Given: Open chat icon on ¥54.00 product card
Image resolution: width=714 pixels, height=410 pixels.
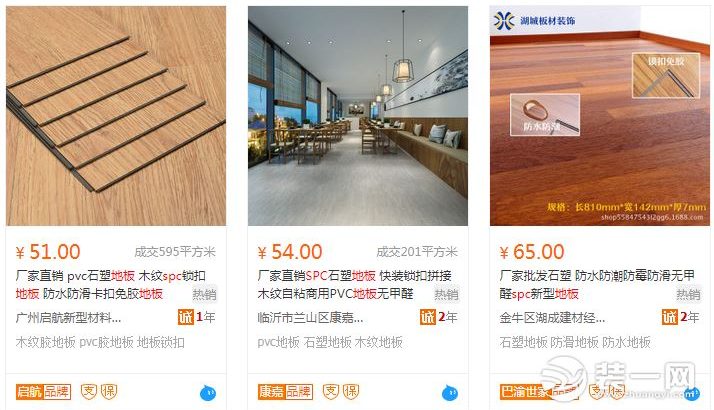Looking at the screenshot, I should pyautogui.click(x=450, y=393).
